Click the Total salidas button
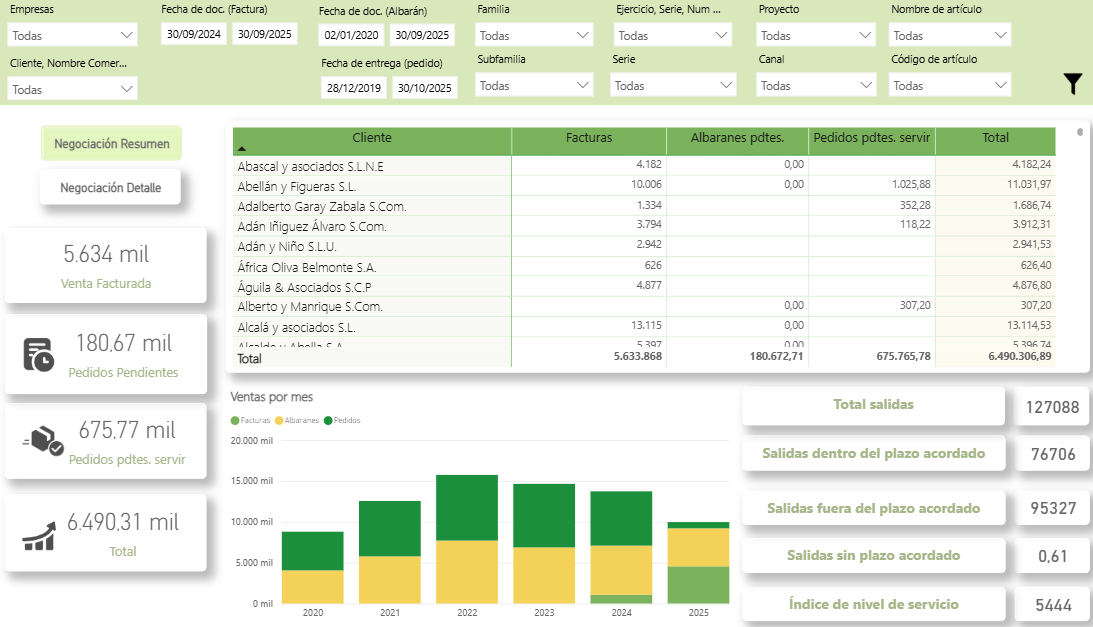Viewport: 1093px width, 627px height. click(872, 405)
